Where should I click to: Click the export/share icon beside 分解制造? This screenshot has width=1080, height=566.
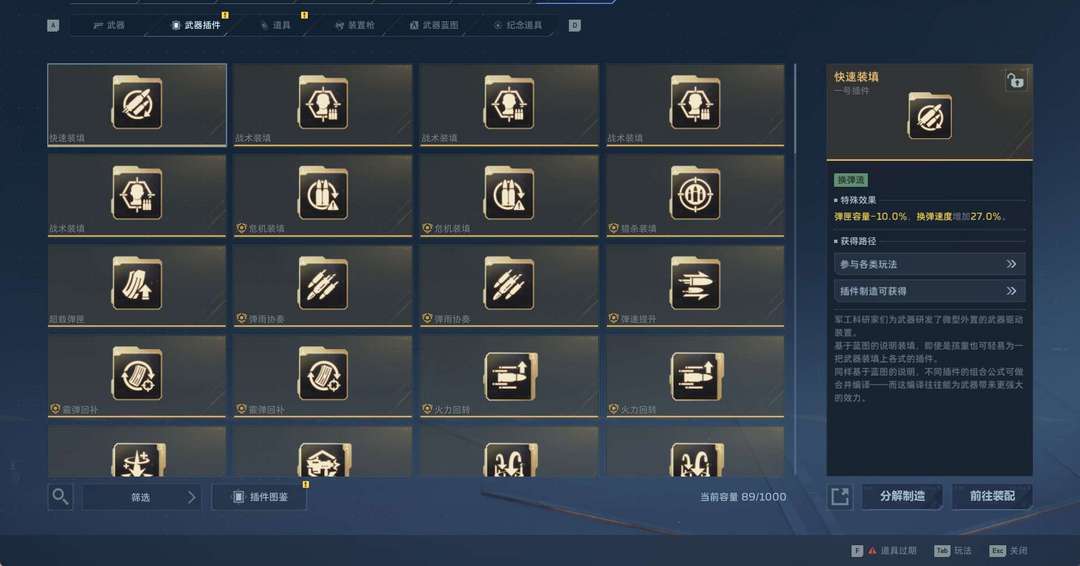click(x=840, y=496)
